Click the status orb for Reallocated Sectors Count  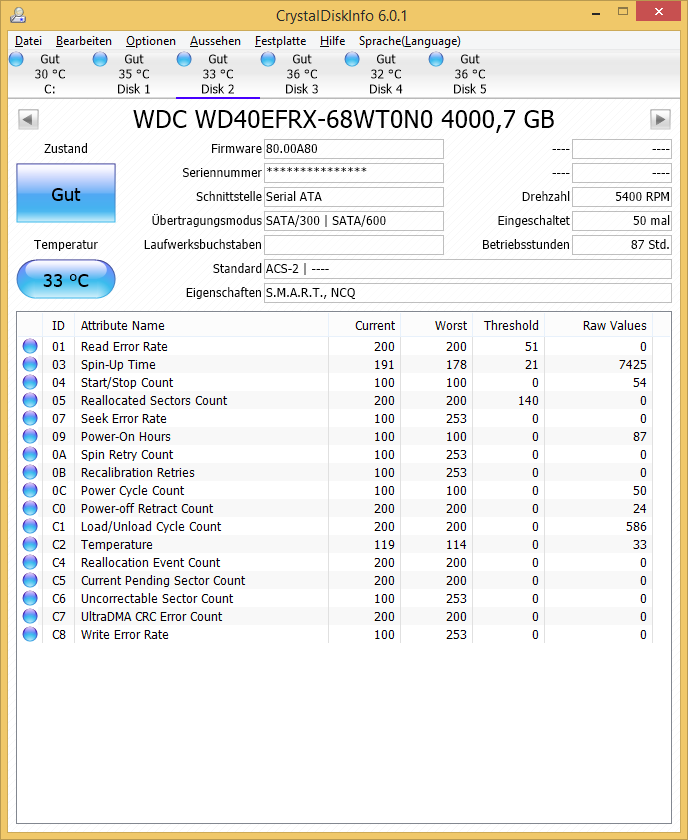[x=30, y=400]
